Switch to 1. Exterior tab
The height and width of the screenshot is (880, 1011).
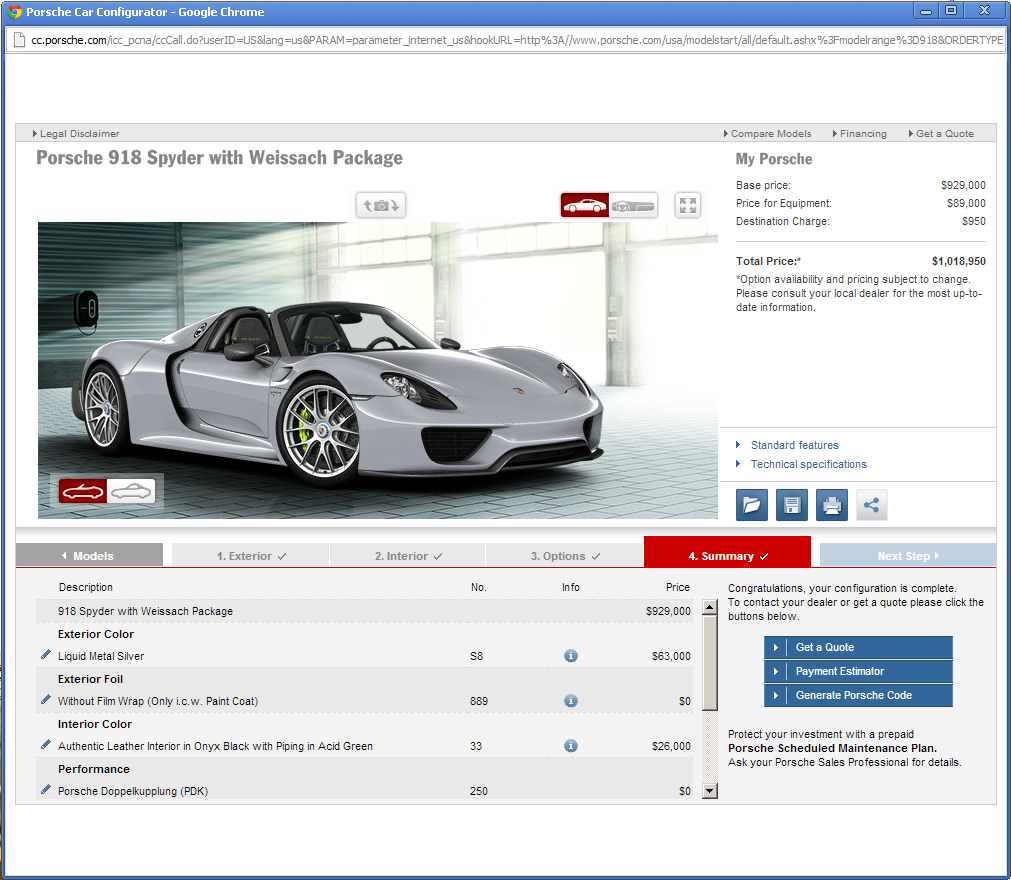tap(251, 556)
